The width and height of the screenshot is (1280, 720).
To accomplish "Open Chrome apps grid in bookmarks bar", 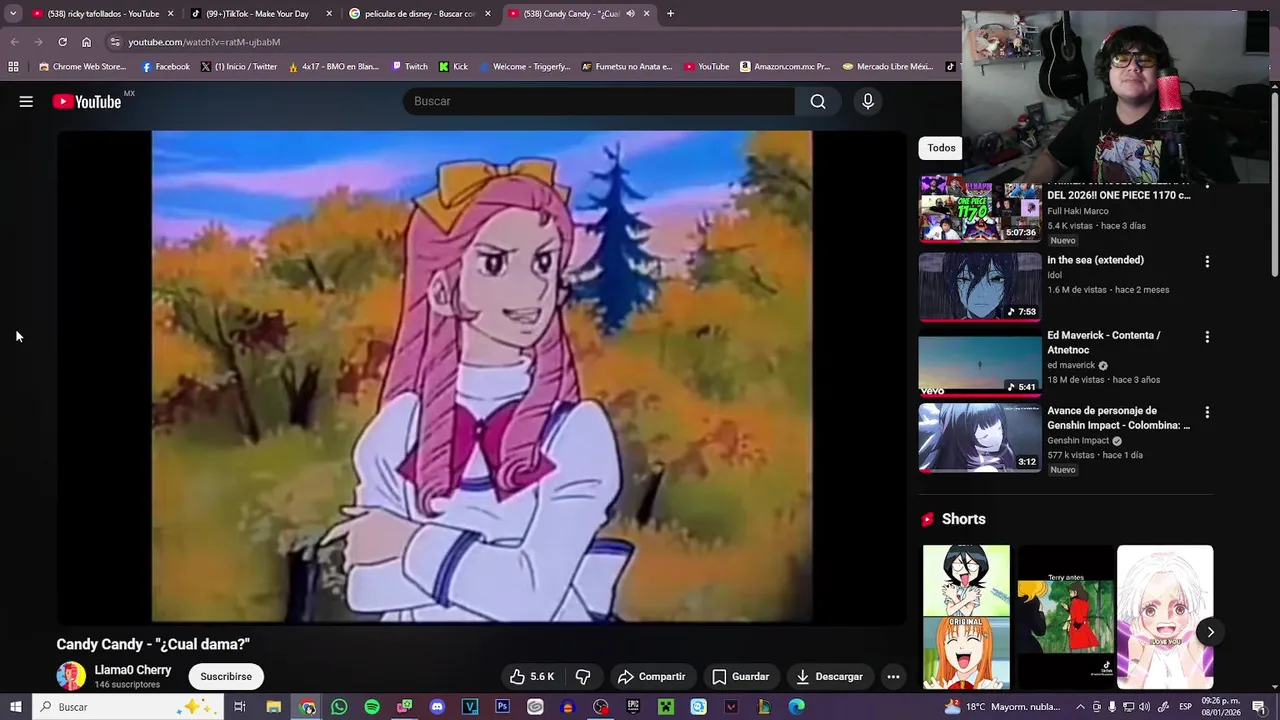I will click(13, 67).
